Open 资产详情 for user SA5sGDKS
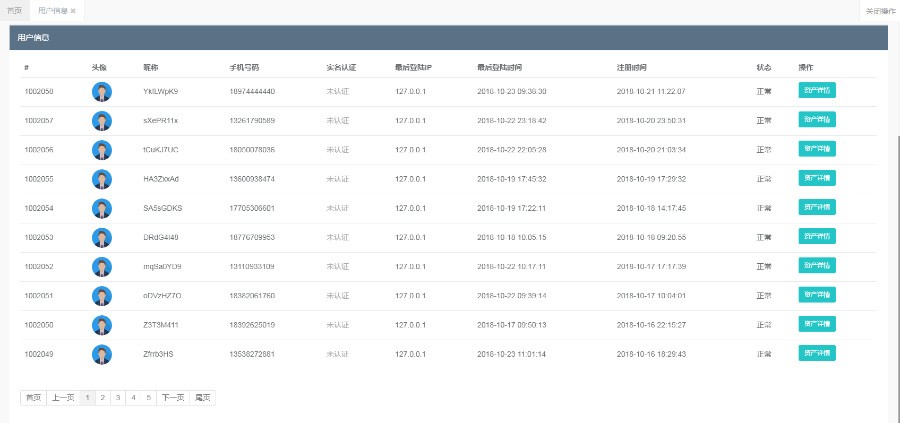Viewport: 900px width, 423px height. tap(816, 208)
